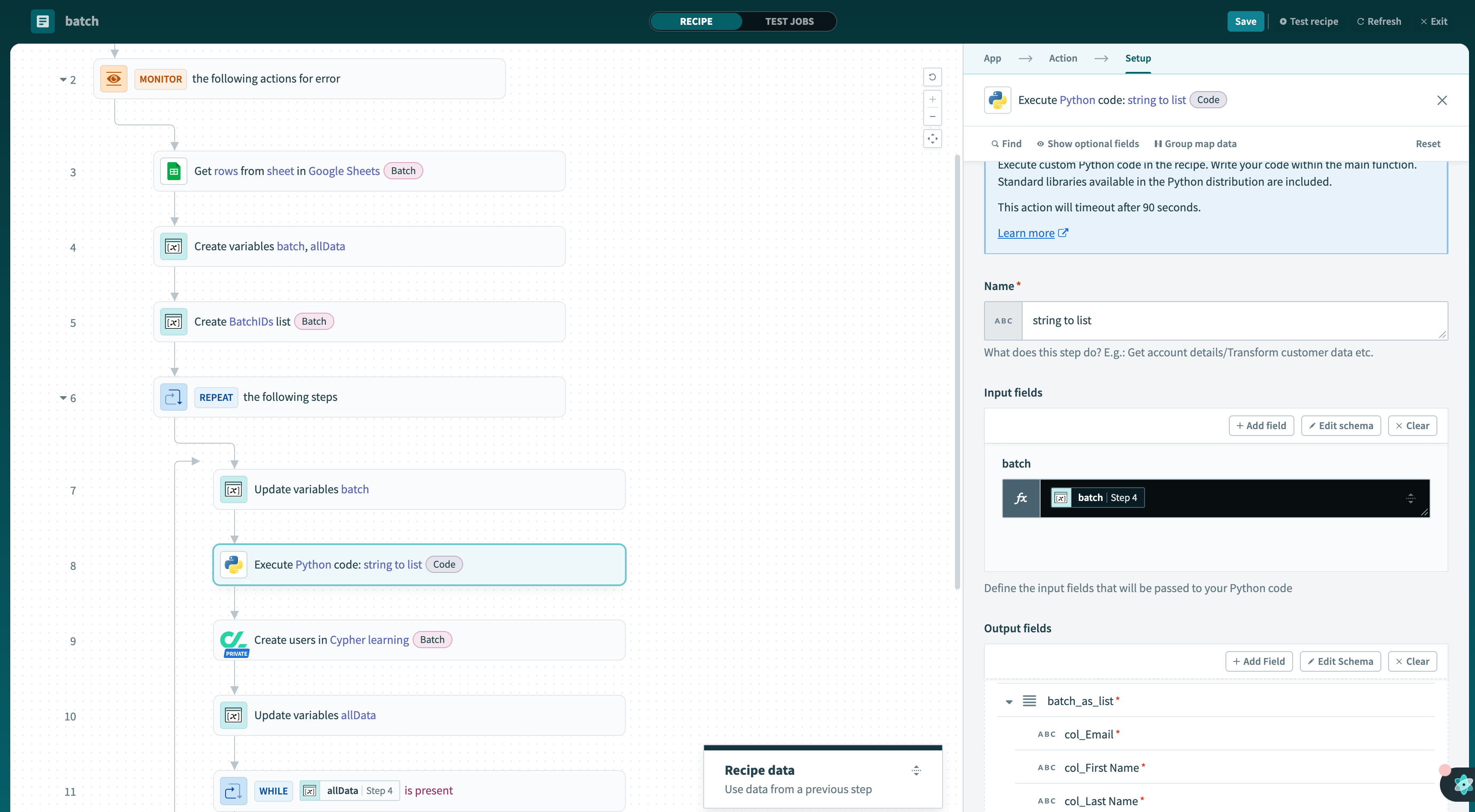
Task: Click the Python icon in step 8
Action: click(234, 565)
